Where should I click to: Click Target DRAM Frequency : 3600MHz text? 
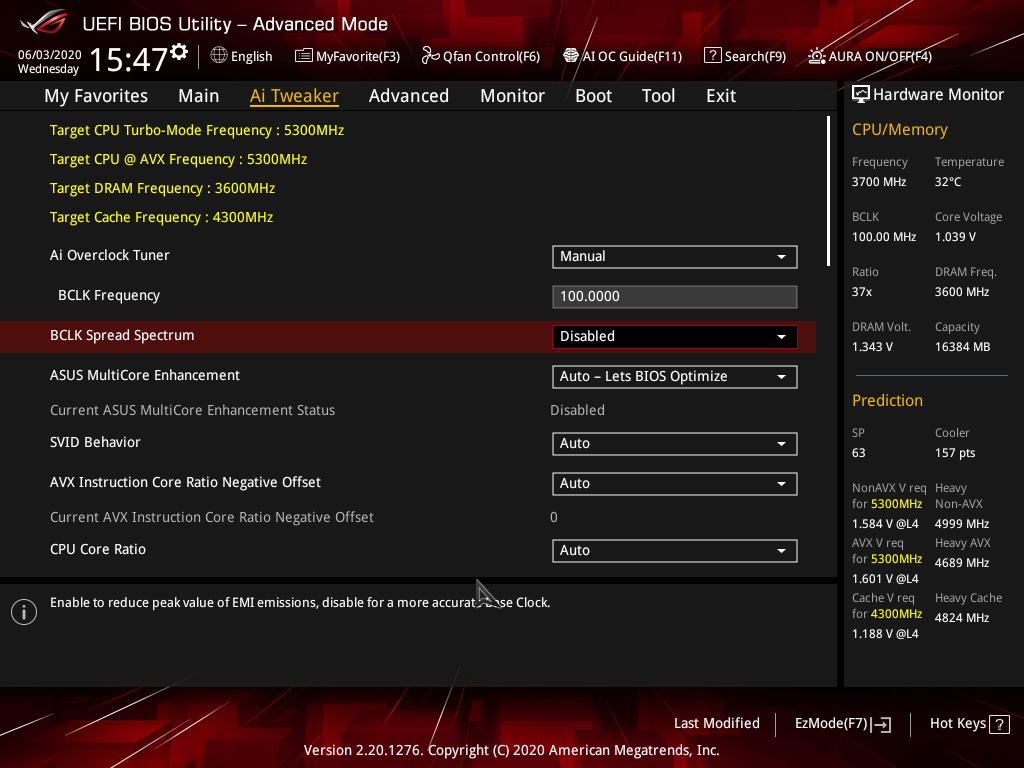tap(163, 188)
